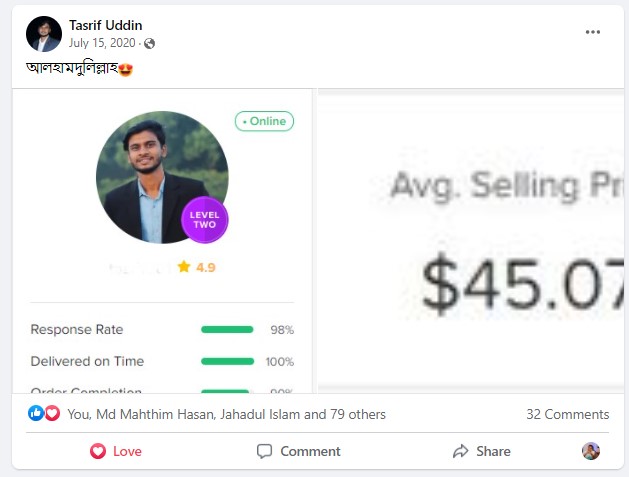Open the 32 Comments link

[567, 414]
